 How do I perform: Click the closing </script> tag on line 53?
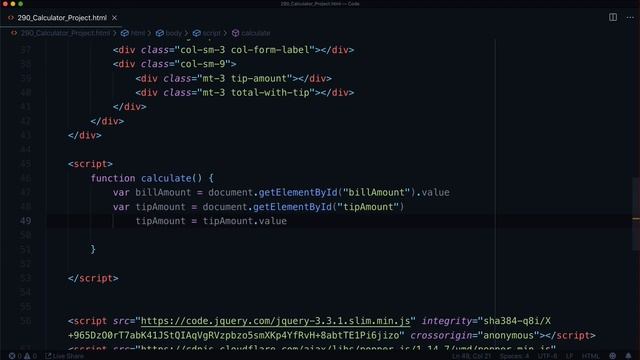(x=93, y=278)
